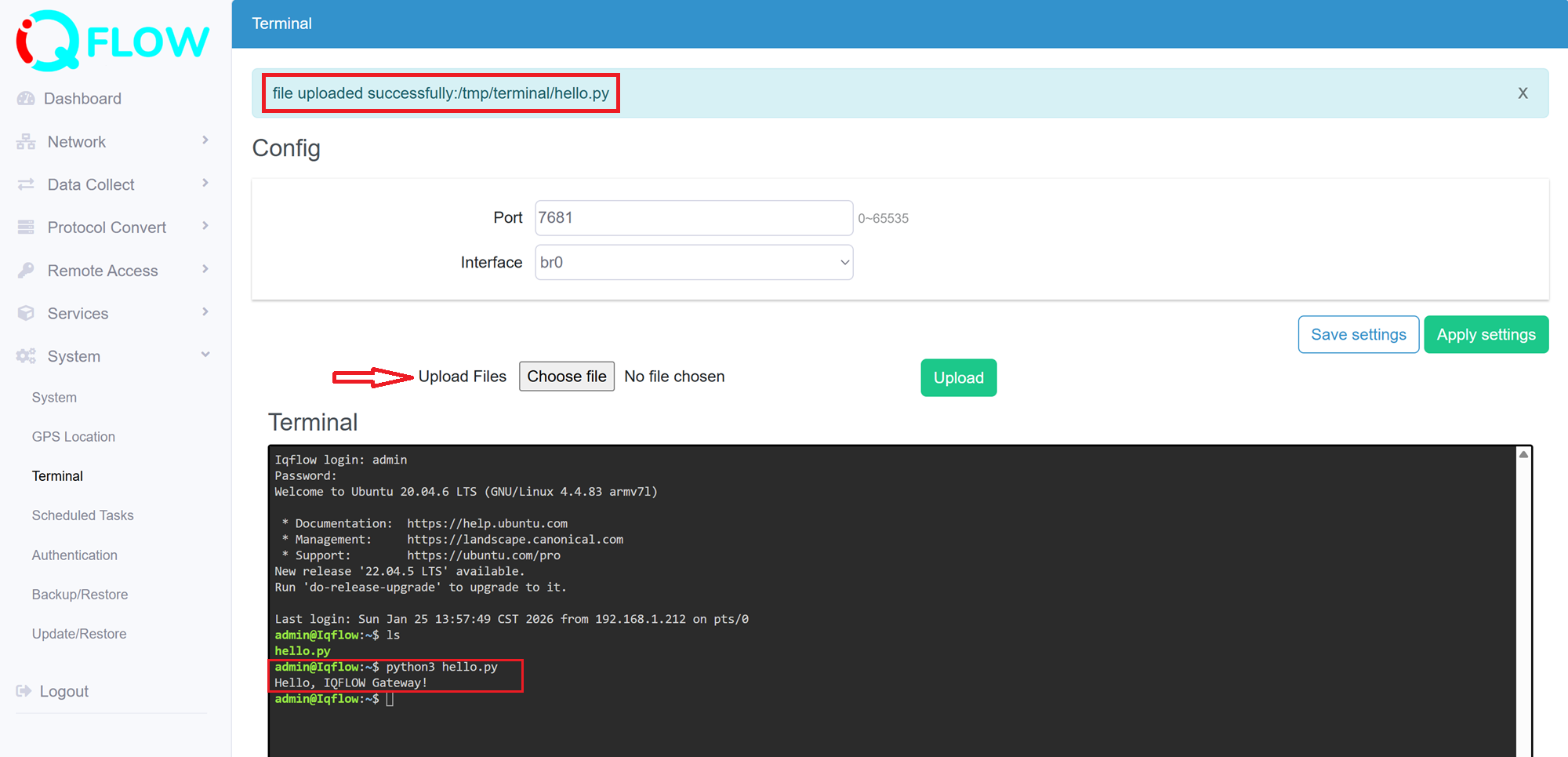Click the Services cube icon
The image size is (1568, 757).
pyautogui.click(x=26, y=313)
